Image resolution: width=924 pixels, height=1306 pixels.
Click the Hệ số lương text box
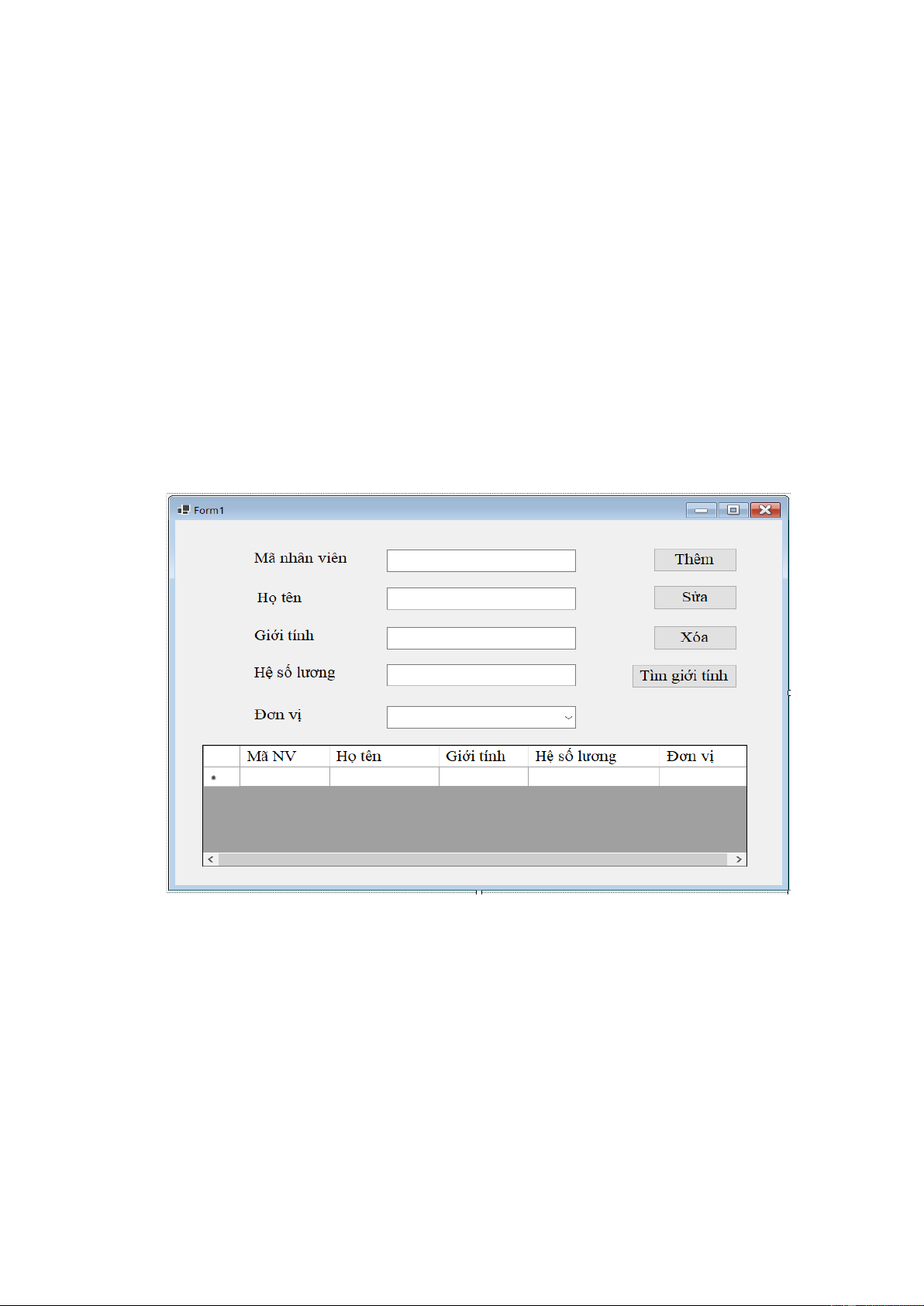click(481, 675)
